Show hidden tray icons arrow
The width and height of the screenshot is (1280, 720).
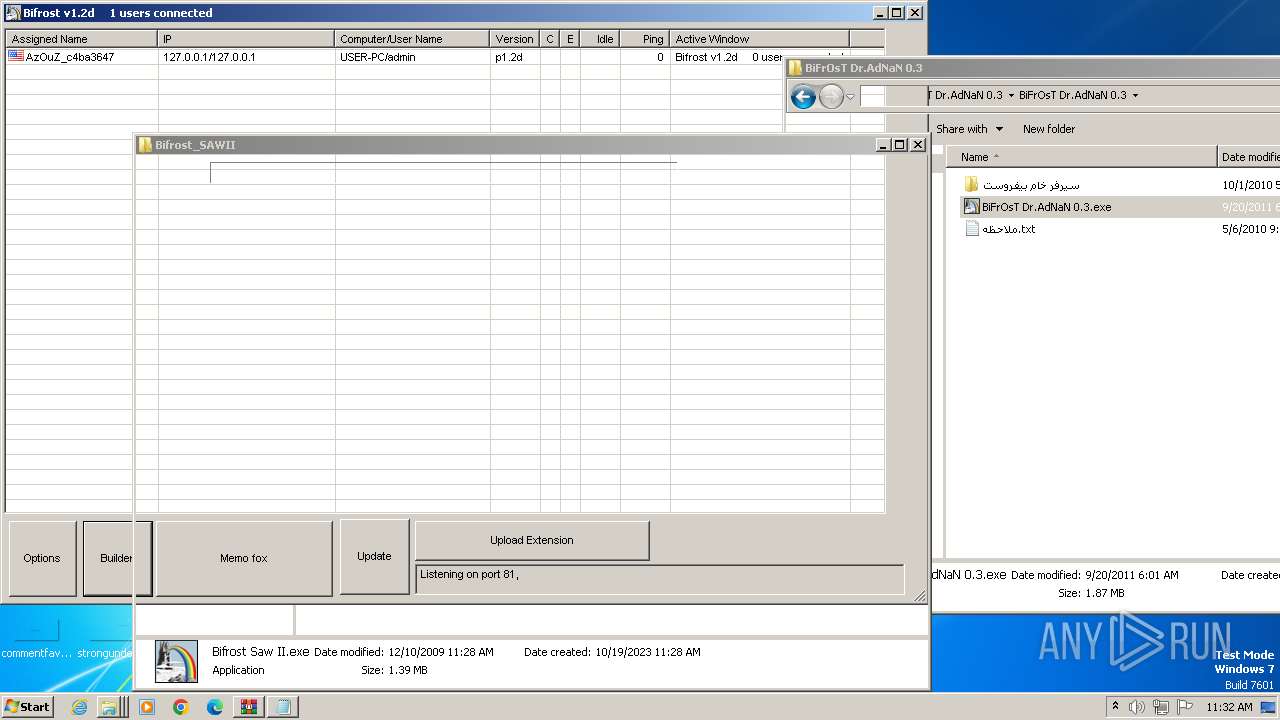click(1115, 707)
